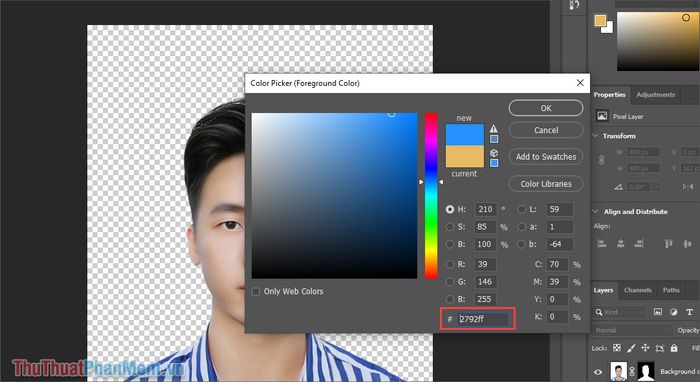Select the B brightness radio button
Viewport: 700px width, 382px height.
[x=450, y=244]
